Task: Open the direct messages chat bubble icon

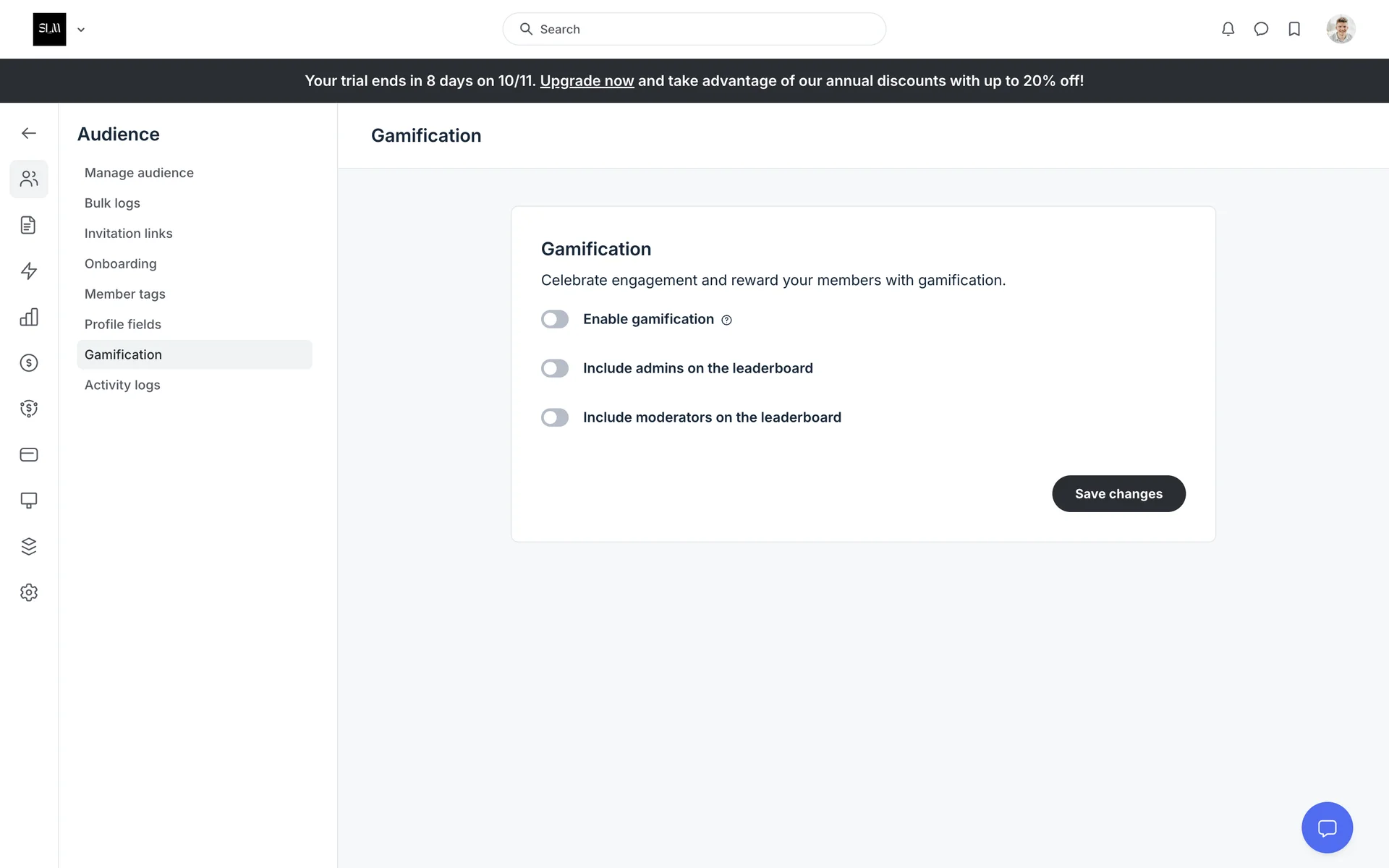Action: click(1261, 29)
